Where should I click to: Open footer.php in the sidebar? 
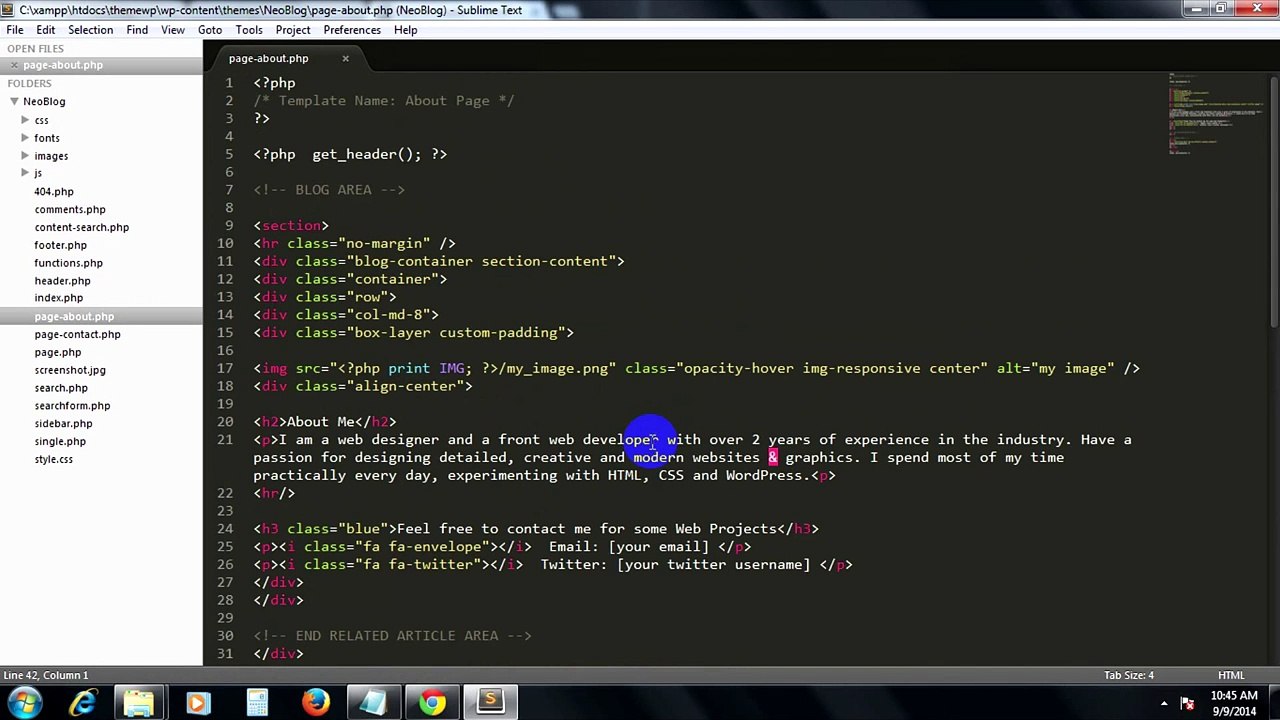pyautogui.click(x=61, y=245)
